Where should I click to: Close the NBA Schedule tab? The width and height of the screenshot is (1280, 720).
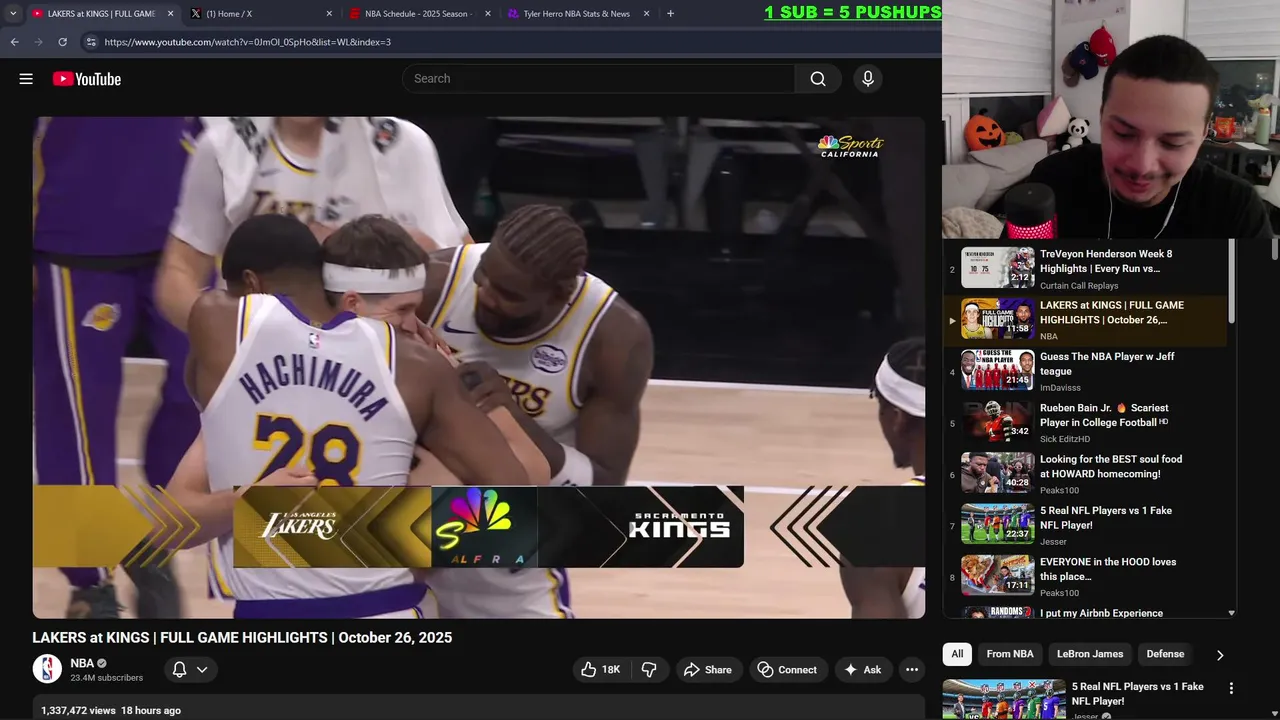tap(488, 14)
